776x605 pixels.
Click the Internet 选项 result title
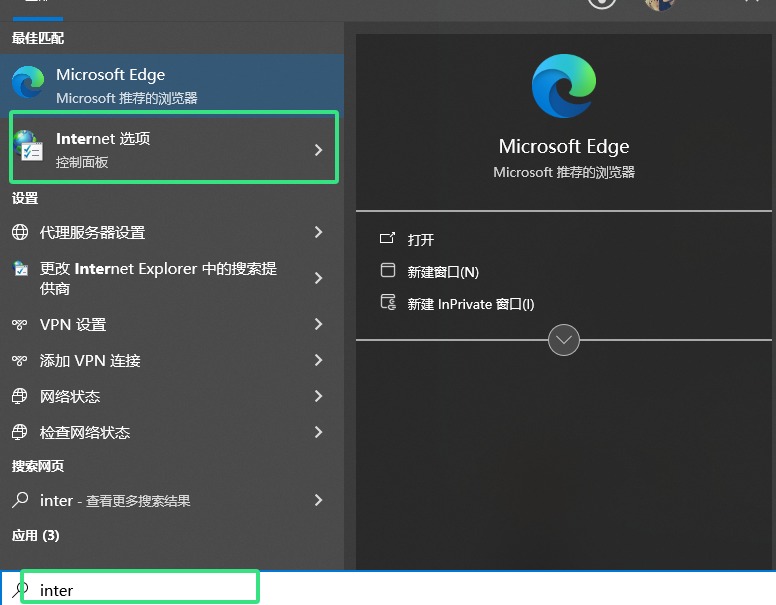tap(103, 139)
